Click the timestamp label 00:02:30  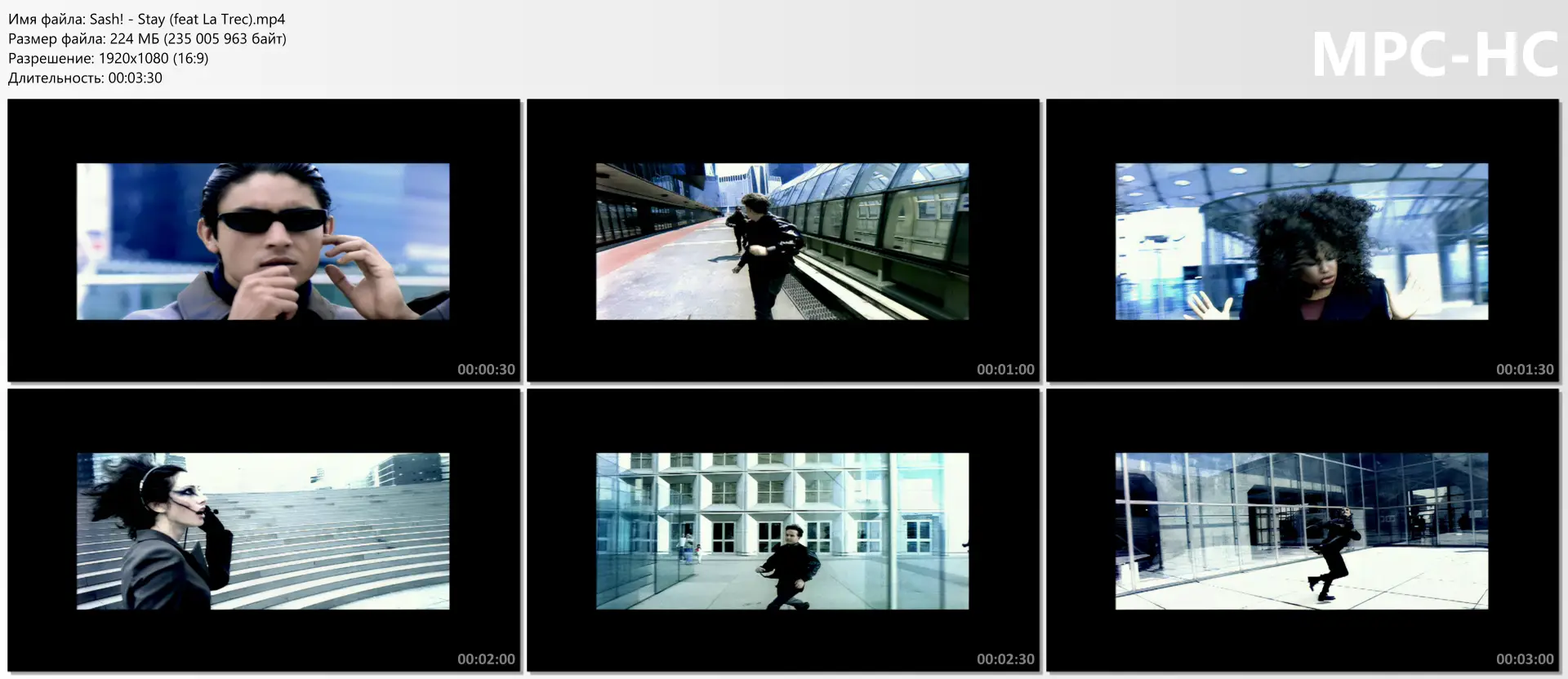coord(1005,659)
